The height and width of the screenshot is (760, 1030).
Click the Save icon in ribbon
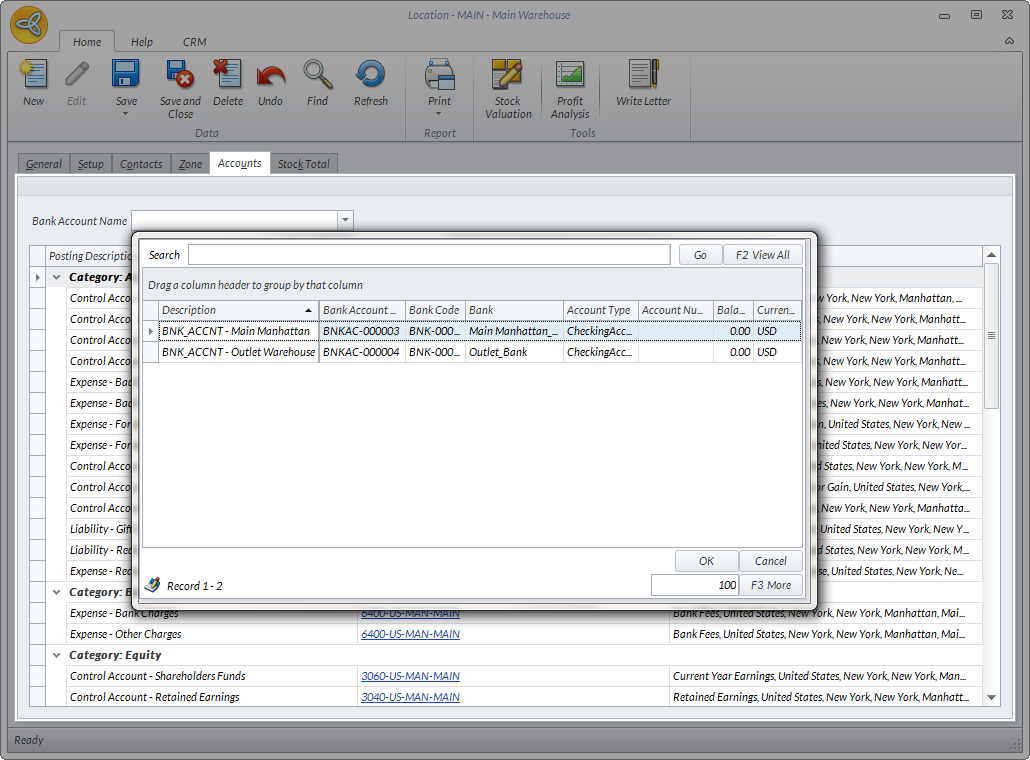[126, 77]
